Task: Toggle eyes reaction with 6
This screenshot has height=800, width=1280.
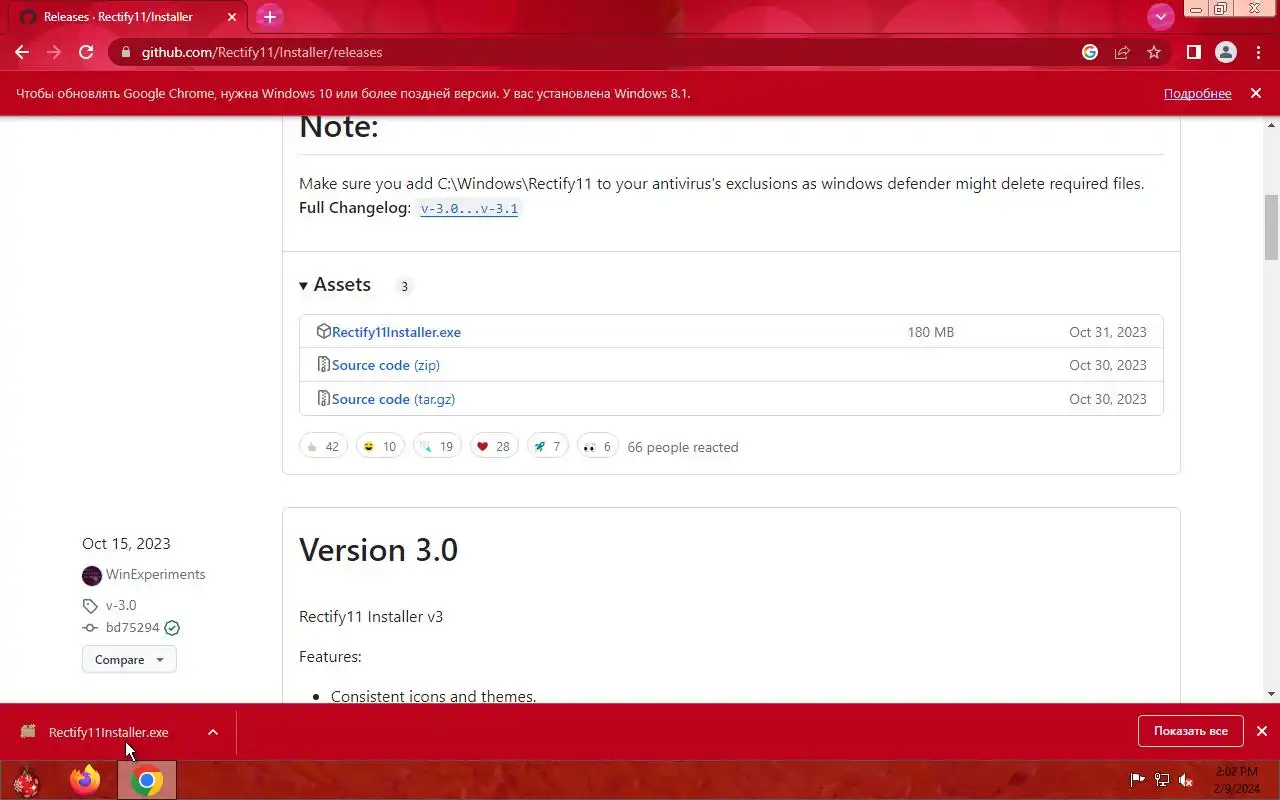Action: tap(597, 446)
